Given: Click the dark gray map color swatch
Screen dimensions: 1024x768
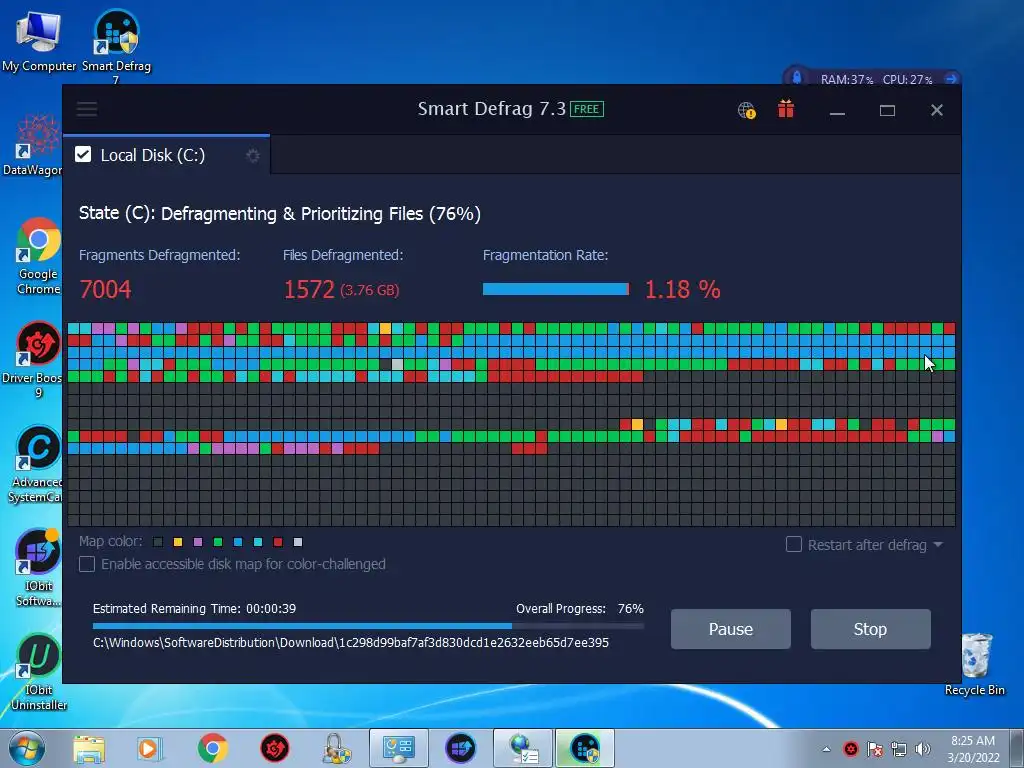Looking at the screenshot, I should click(158, 542).
